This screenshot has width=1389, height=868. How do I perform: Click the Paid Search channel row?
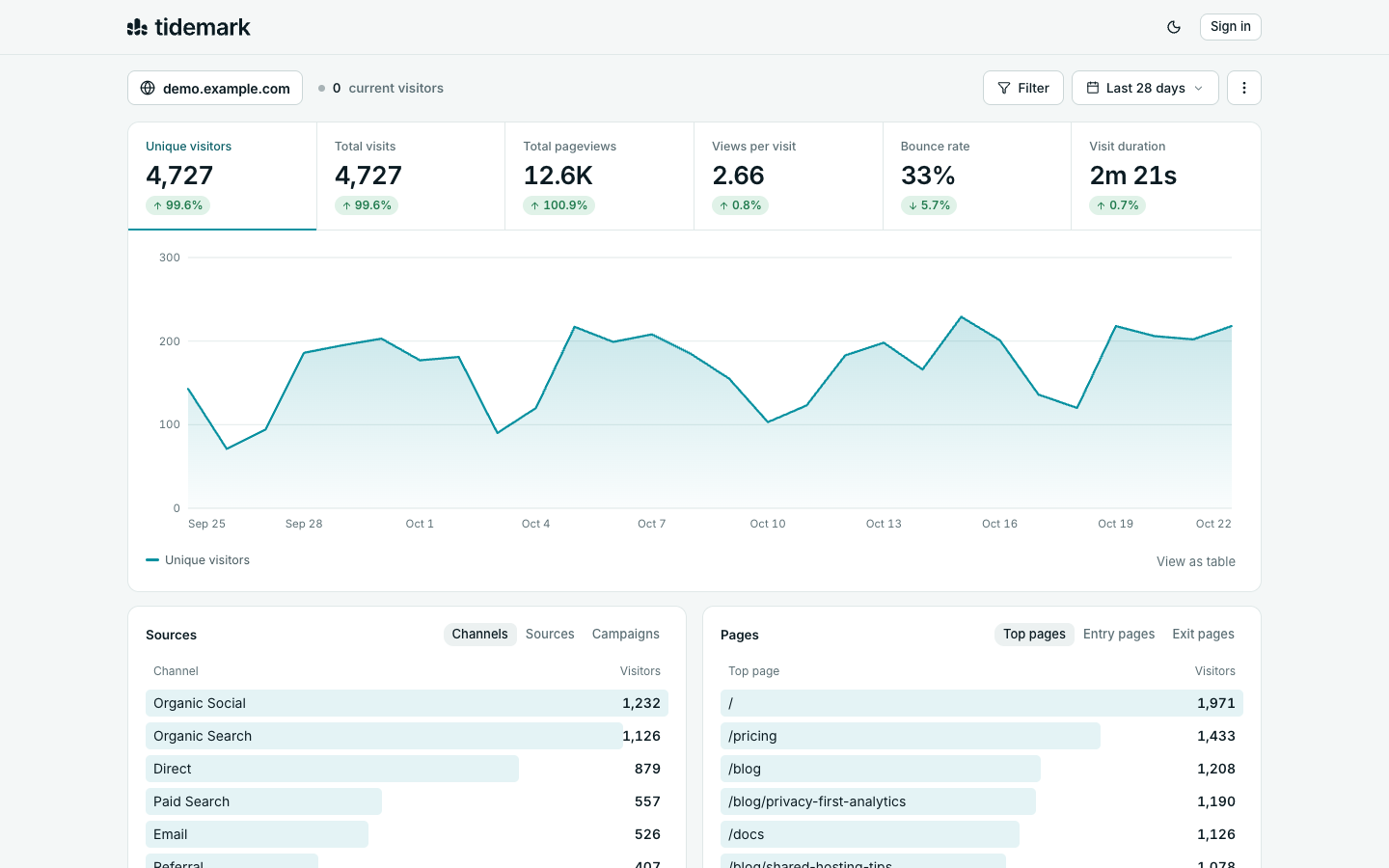point(407,801)
